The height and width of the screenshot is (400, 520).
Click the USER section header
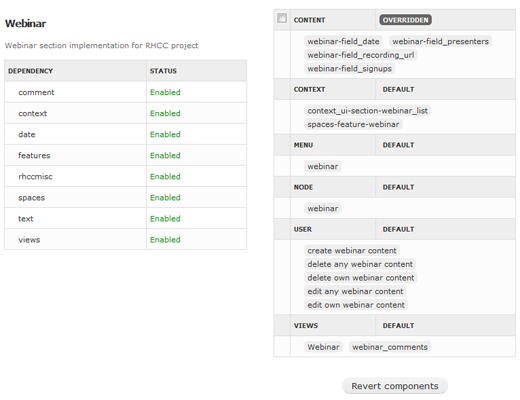303,229
